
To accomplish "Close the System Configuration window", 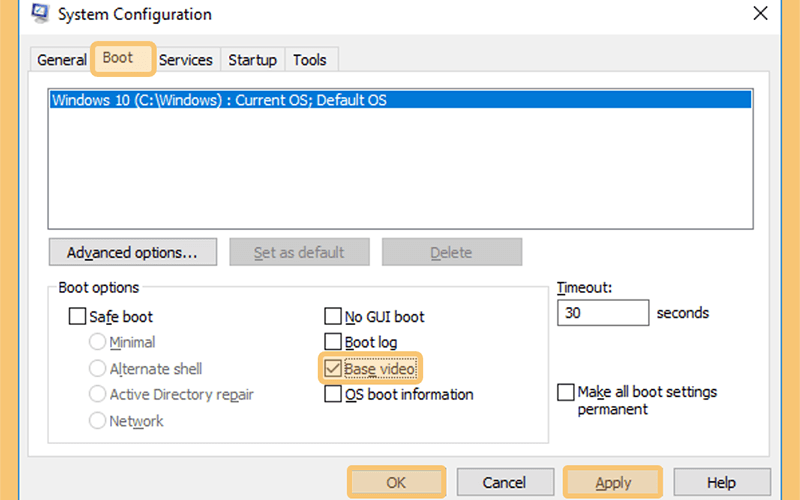I will [760, 13].
